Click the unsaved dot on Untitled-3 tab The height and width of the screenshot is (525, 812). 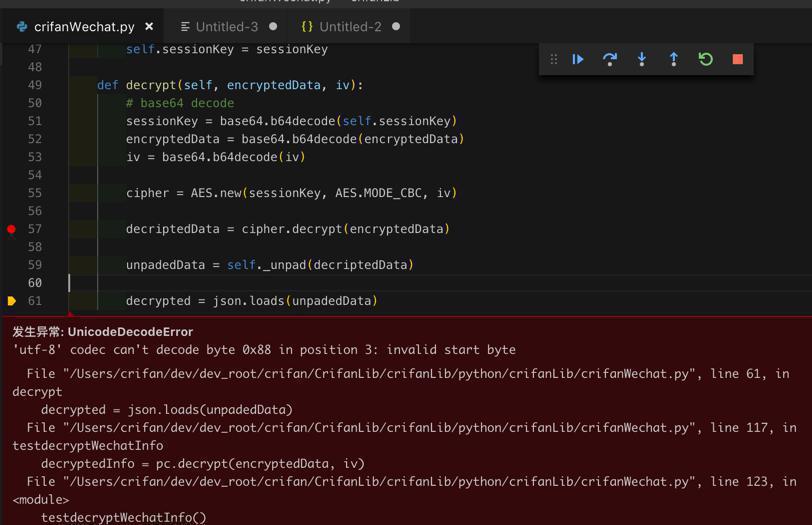point(273,27)
